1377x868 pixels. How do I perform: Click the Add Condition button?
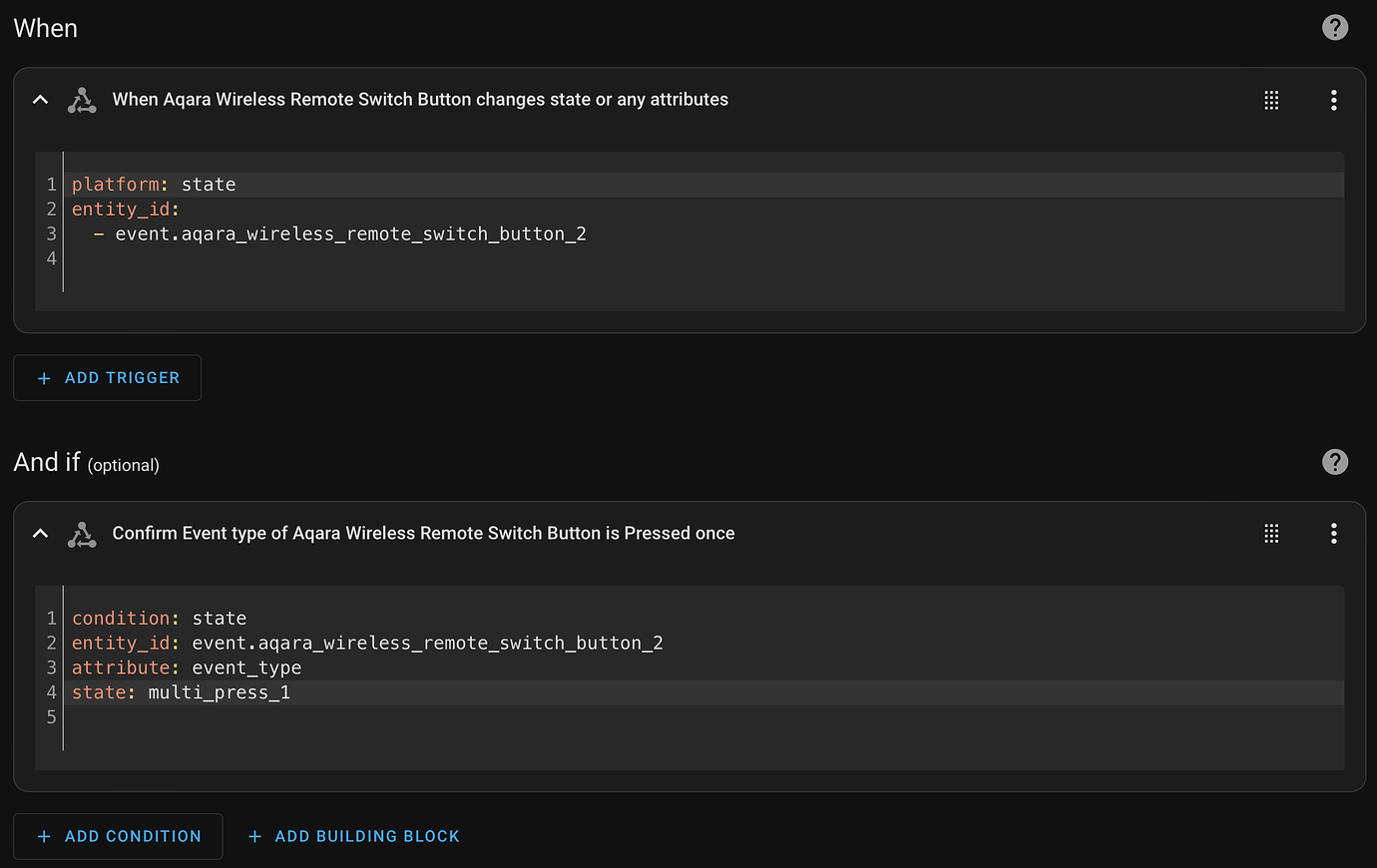click(x=118, y=836)
